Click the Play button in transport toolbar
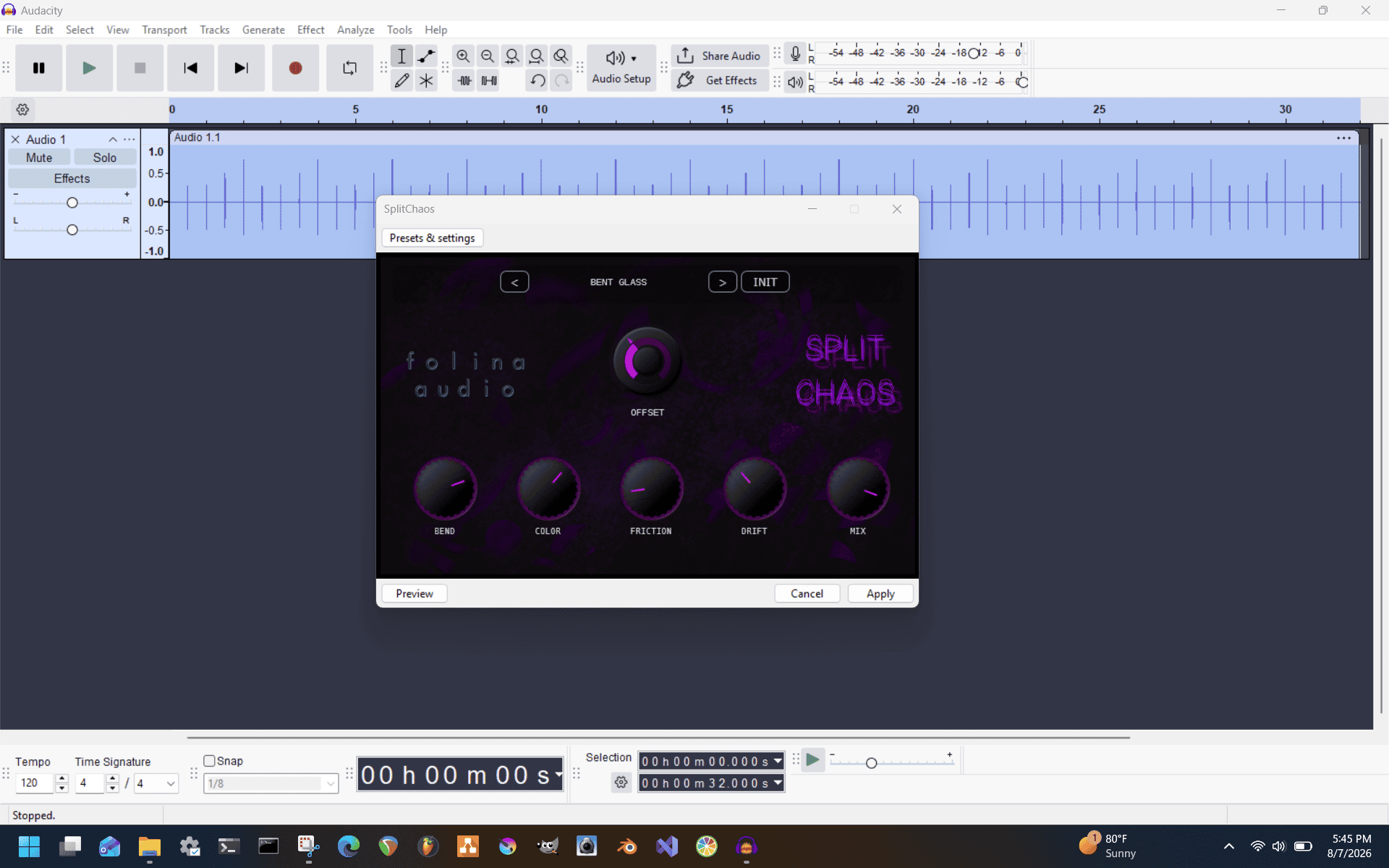1389x868 pixels. click(89, 68)
